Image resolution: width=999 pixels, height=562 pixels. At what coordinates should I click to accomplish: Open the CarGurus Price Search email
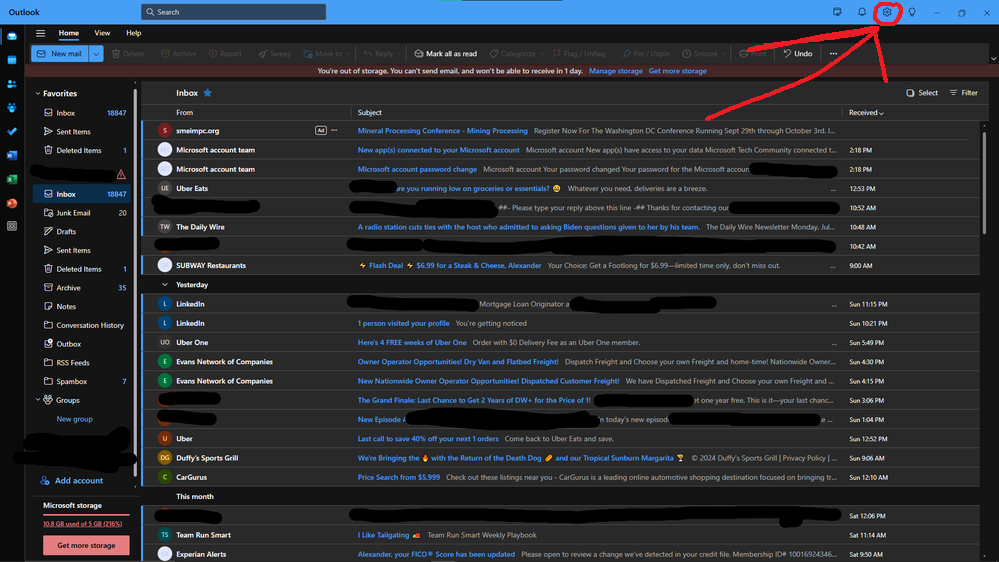tap(561, 477)
